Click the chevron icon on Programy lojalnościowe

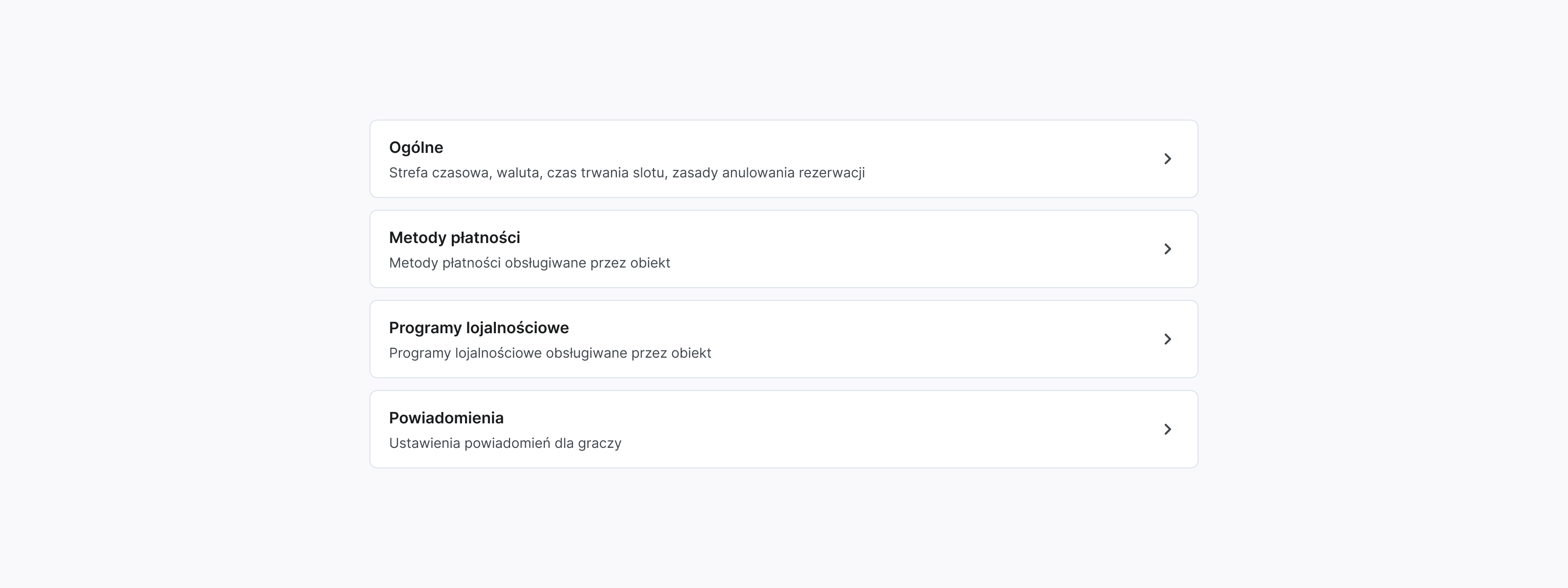pyautogui.click(x=1167, y=339)
